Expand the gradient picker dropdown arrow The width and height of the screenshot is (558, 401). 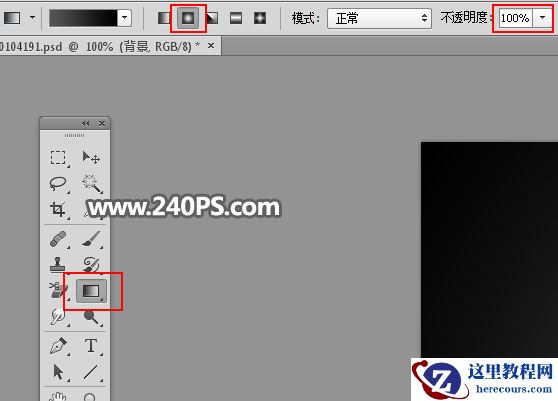pos(125,18)
